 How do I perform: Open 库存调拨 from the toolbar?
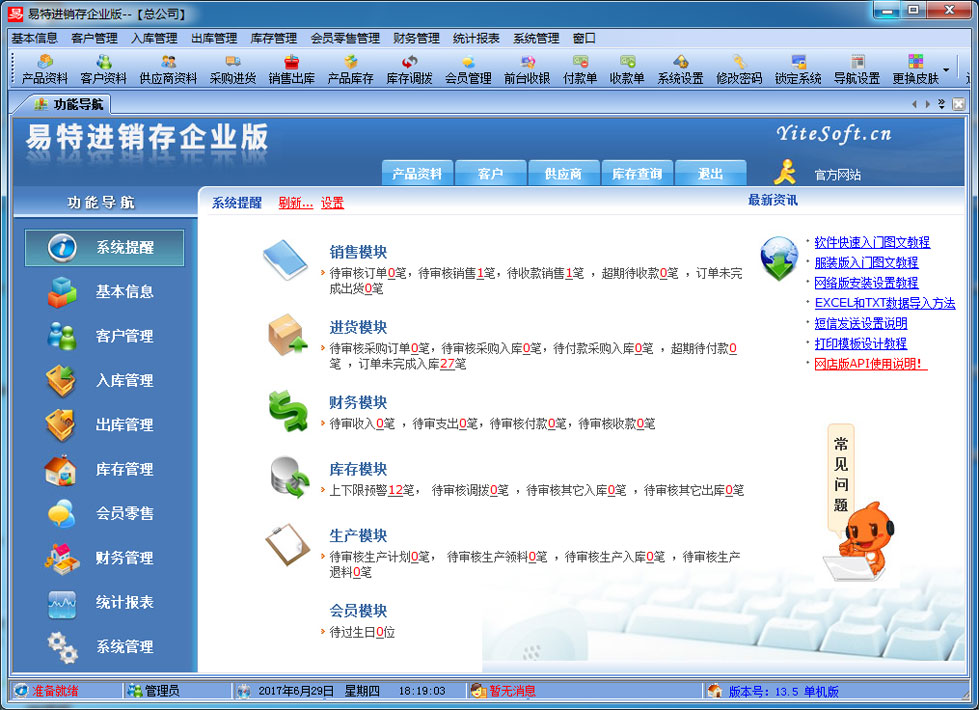tap(409, 69)
